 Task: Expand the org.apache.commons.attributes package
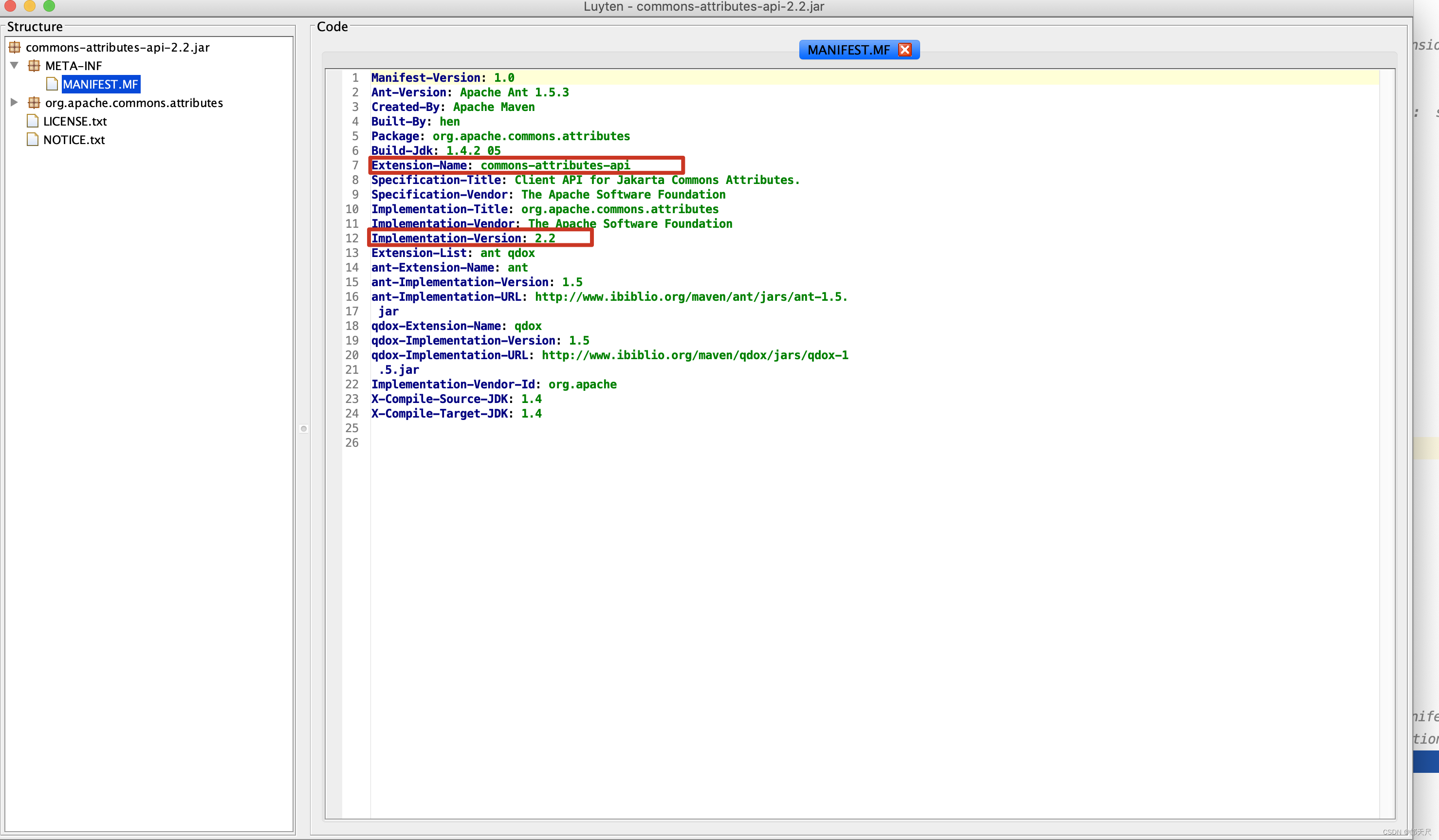click(14, 103)
